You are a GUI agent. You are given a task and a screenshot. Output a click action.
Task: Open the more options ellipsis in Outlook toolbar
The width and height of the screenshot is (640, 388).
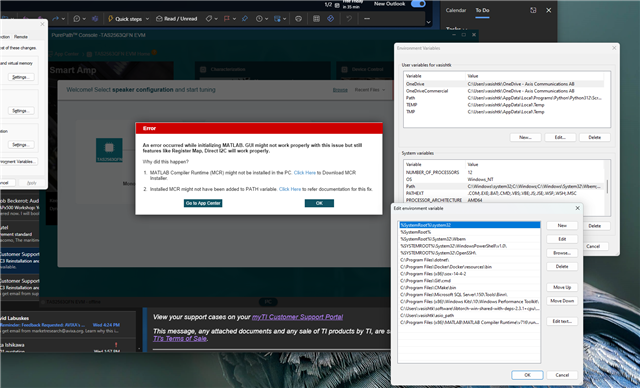pos(367,19)
